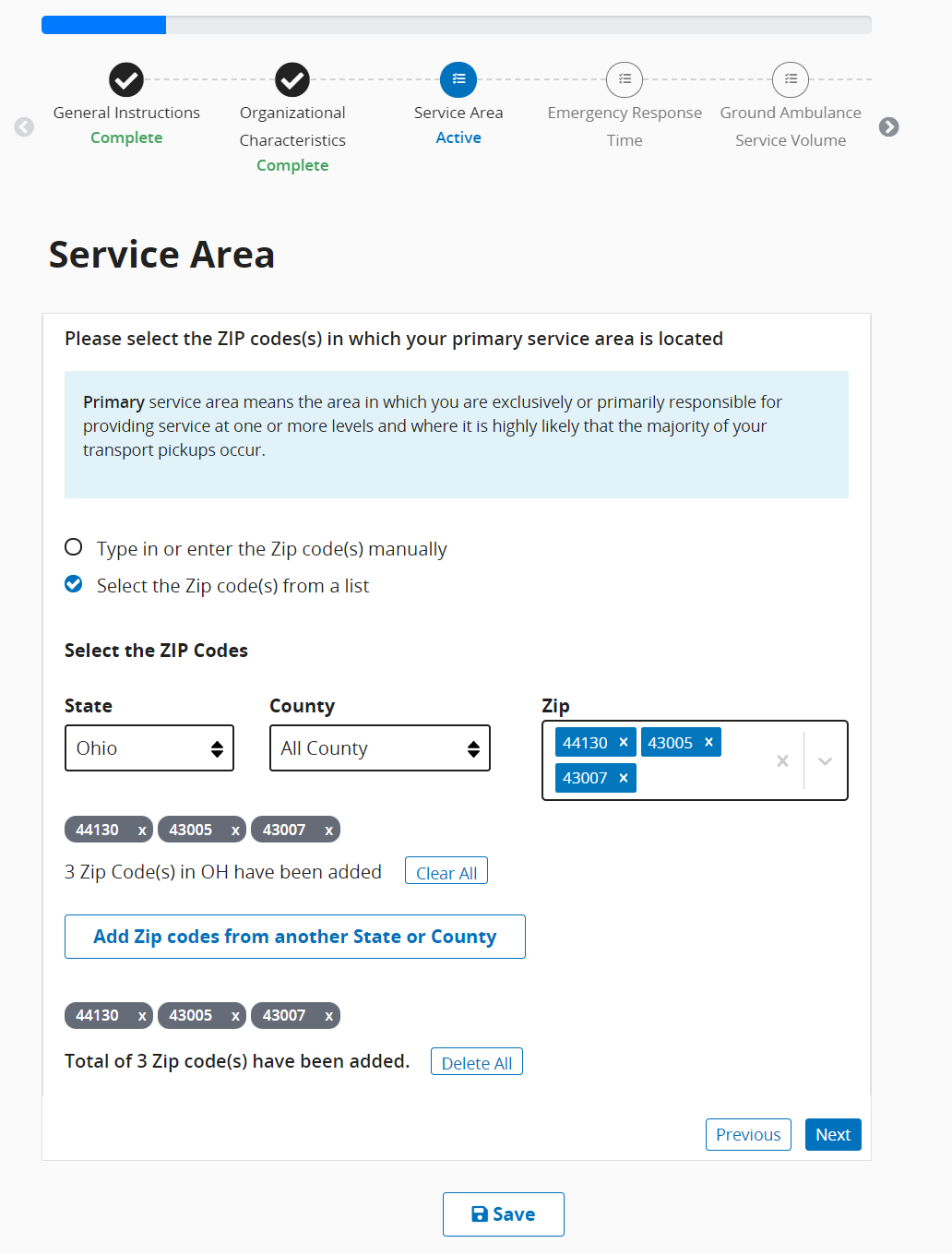
Task: Clear all selections in Zip field
Action: pyautogui.click(x=782, y=760)
